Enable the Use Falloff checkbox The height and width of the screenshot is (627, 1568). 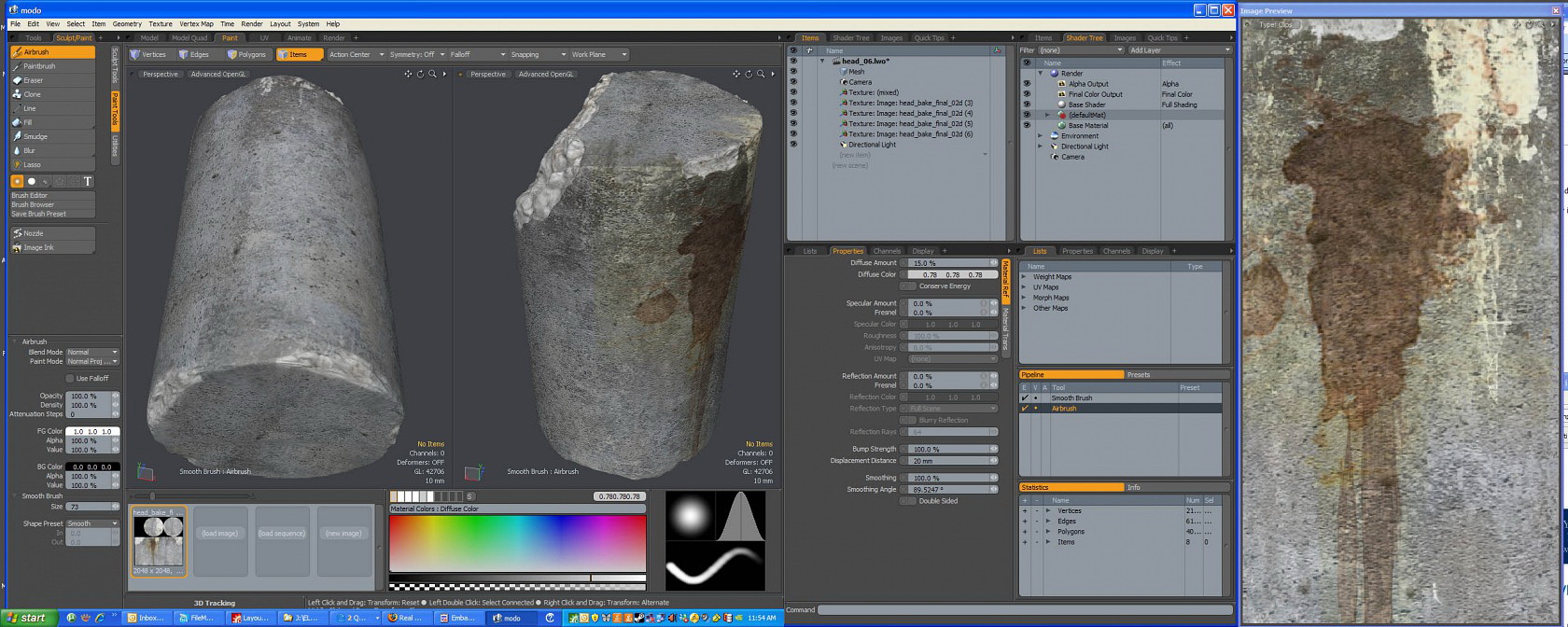click(x=70, y=378)
